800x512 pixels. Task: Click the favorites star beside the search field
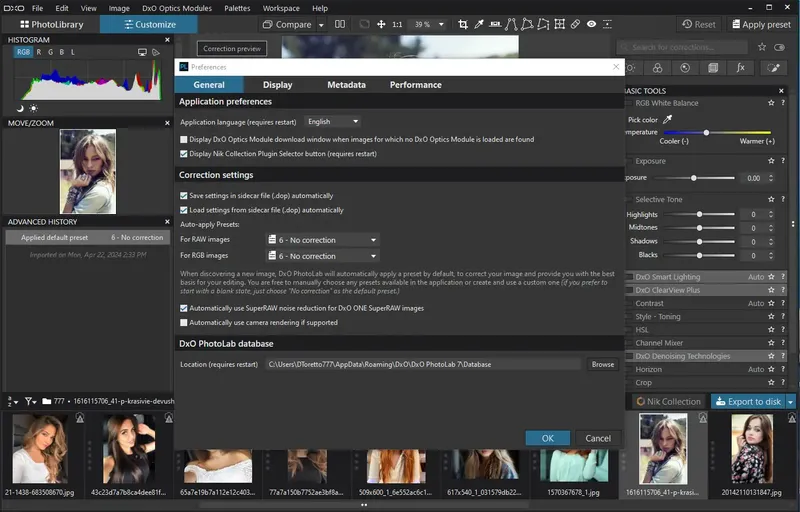tap(762, 47)
